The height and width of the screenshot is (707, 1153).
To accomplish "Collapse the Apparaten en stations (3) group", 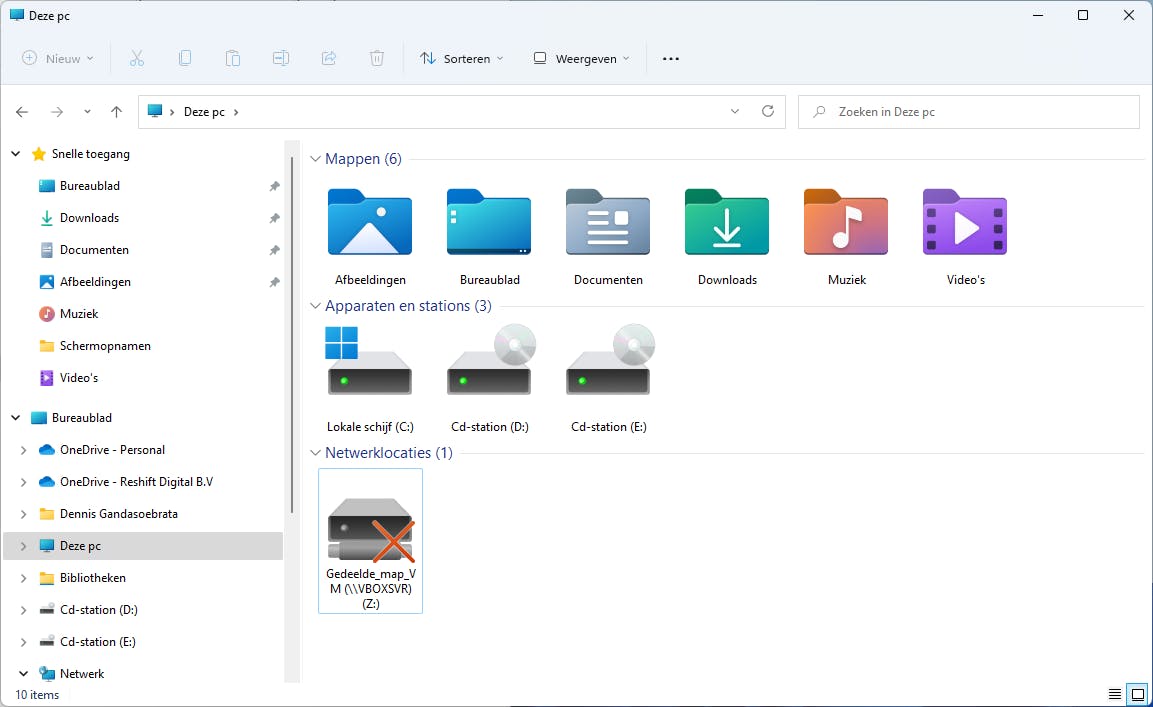I will [x=315, y=306].
